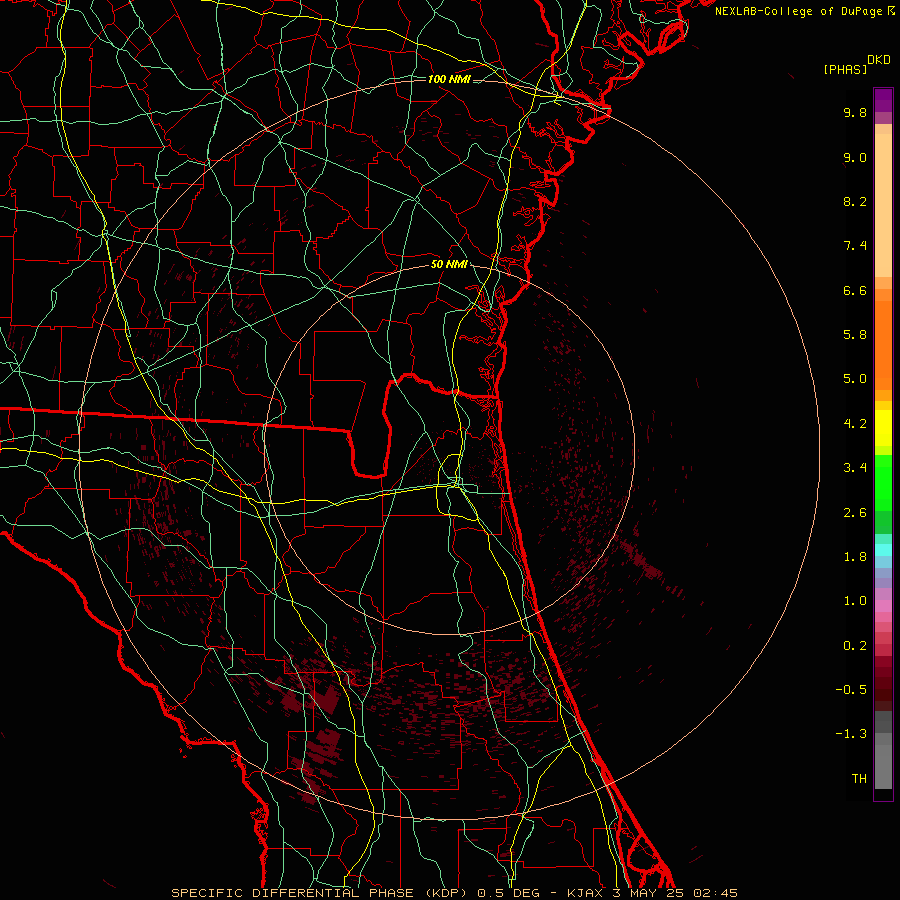Pick the light peach color bar segment

883,205
